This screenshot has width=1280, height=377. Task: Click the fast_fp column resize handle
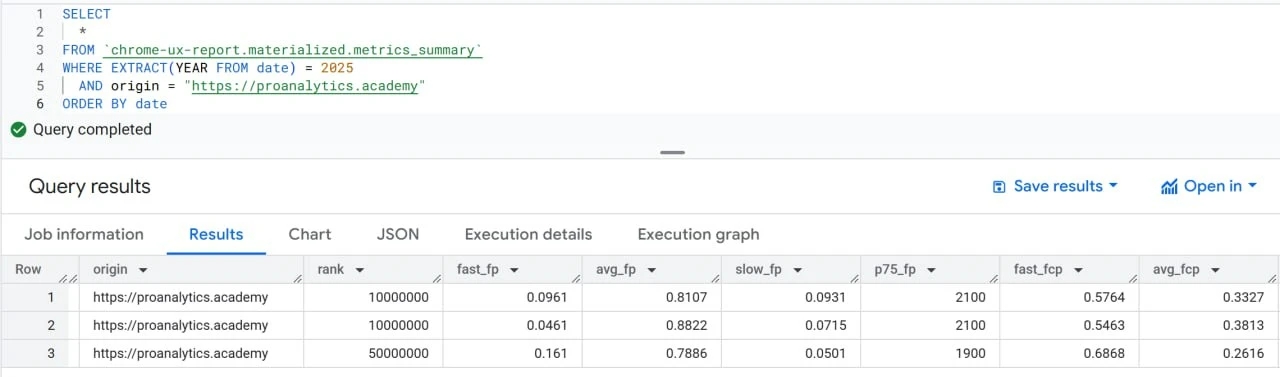pyautogui.click(x=575, y=279)
